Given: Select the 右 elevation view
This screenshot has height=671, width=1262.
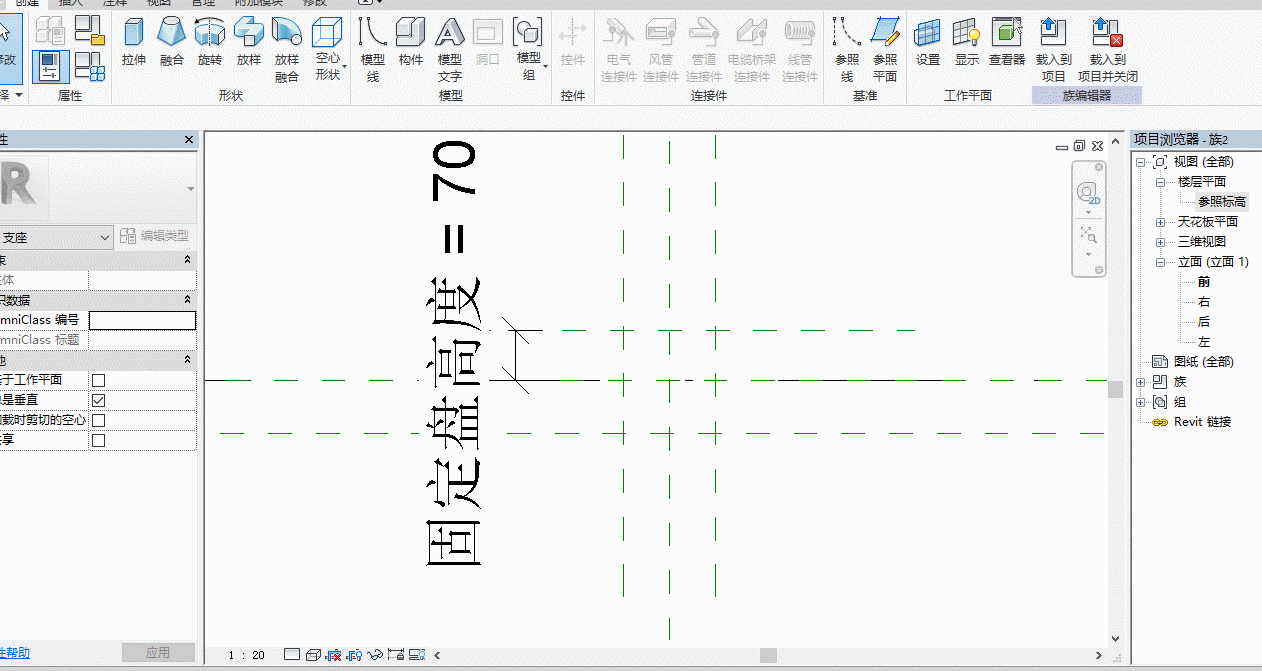Looking at the screenshot, I should (x=1204, y=302).
